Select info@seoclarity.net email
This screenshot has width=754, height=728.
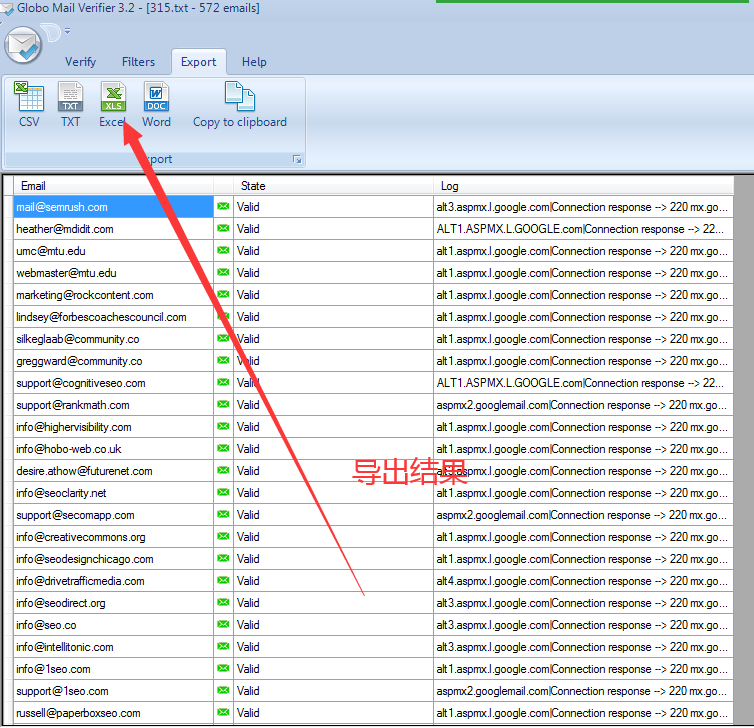(113, 493)
